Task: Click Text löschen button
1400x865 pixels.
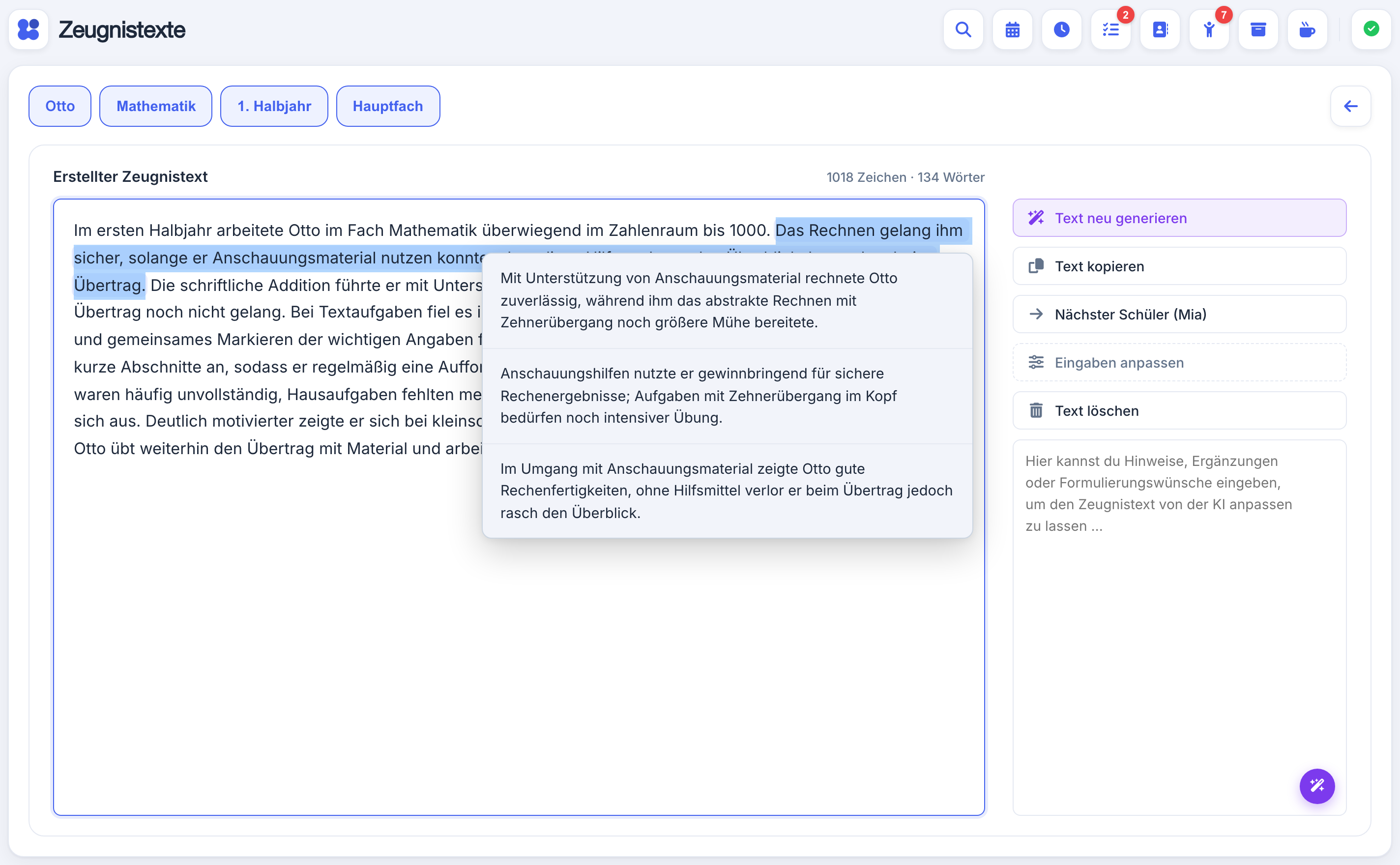Action: 1179,411
